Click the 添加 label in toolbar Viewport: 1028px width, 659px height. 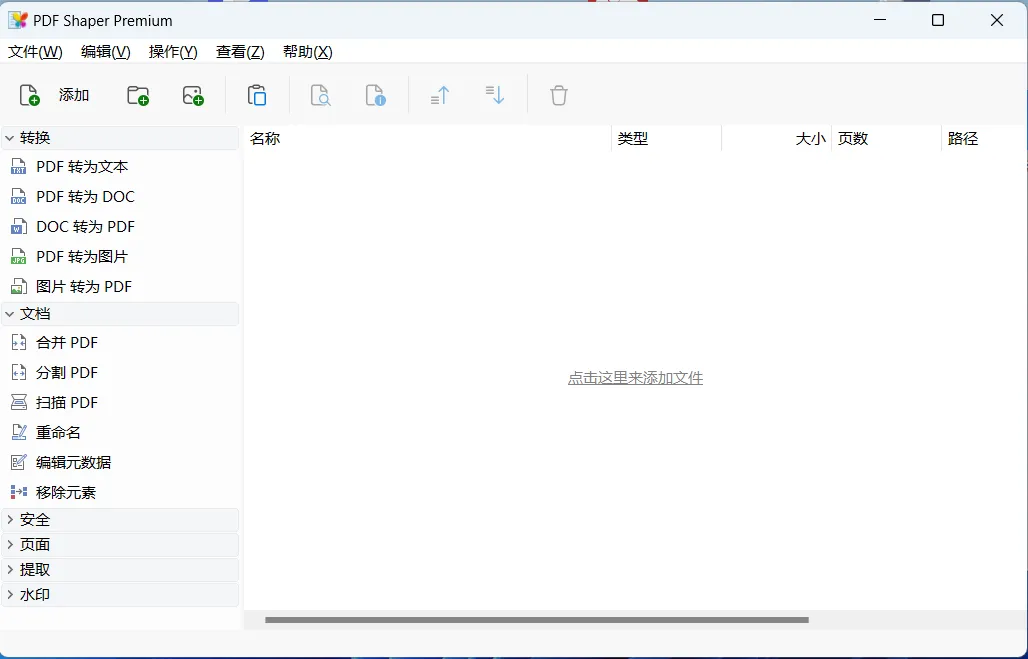74,95
